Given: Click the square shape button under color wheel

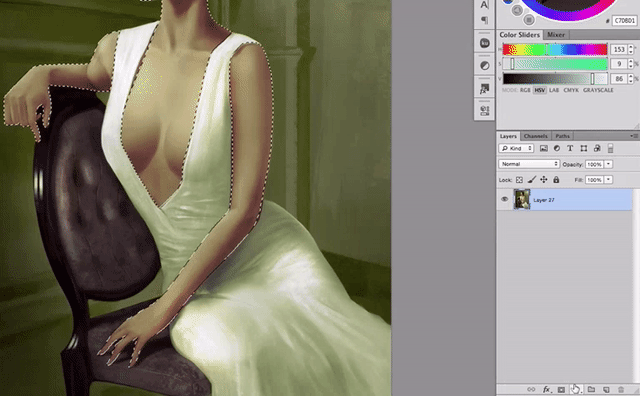Looking at the screenshot, I should pos(529,19).
